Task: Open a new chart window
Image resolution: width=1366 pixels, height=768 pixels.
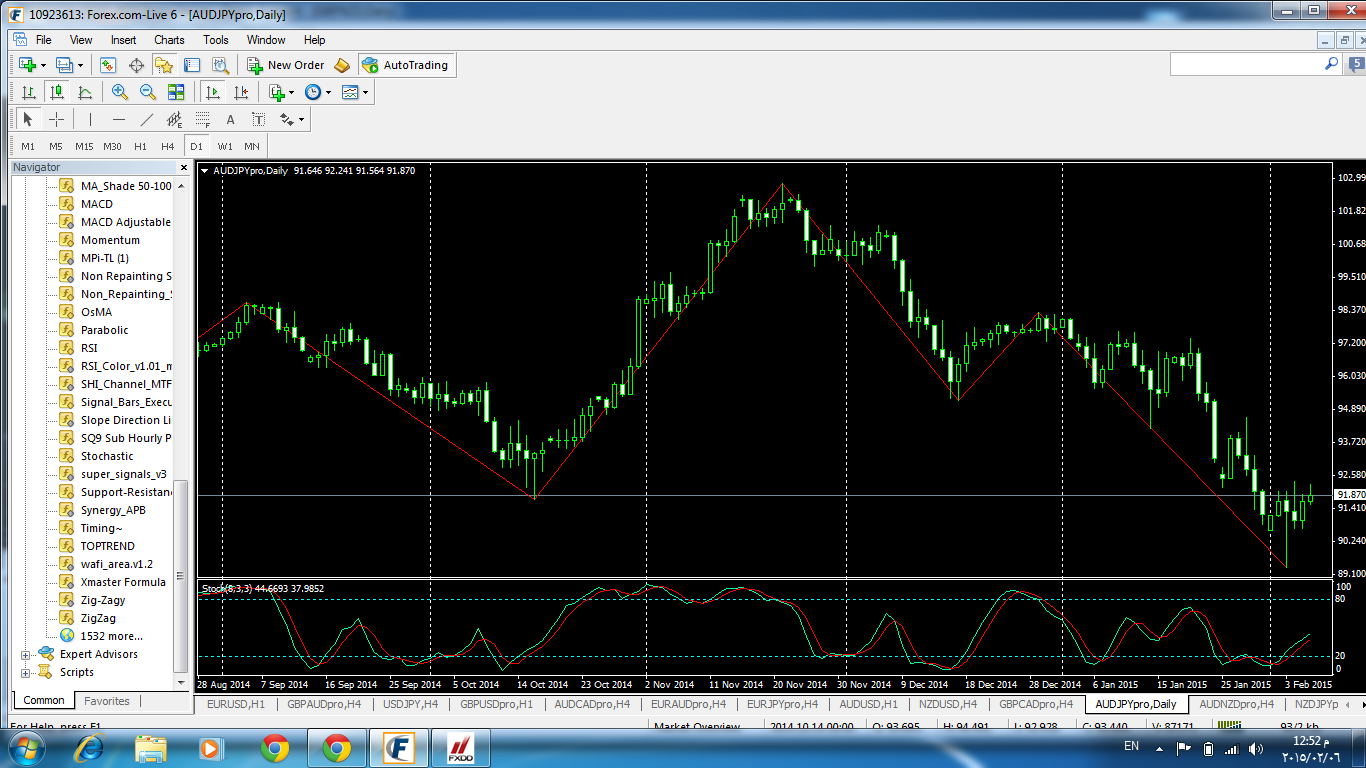Action: [27, 65]
